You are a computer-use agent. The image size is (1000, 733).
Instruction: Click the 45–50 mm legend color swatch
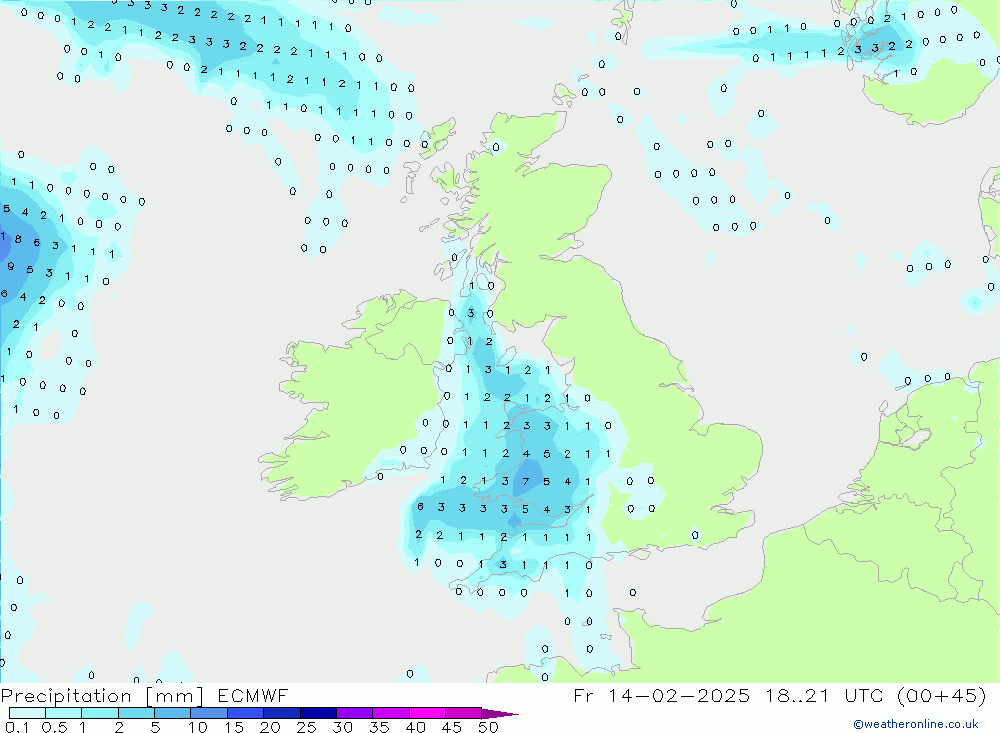(x=464, y=713)
